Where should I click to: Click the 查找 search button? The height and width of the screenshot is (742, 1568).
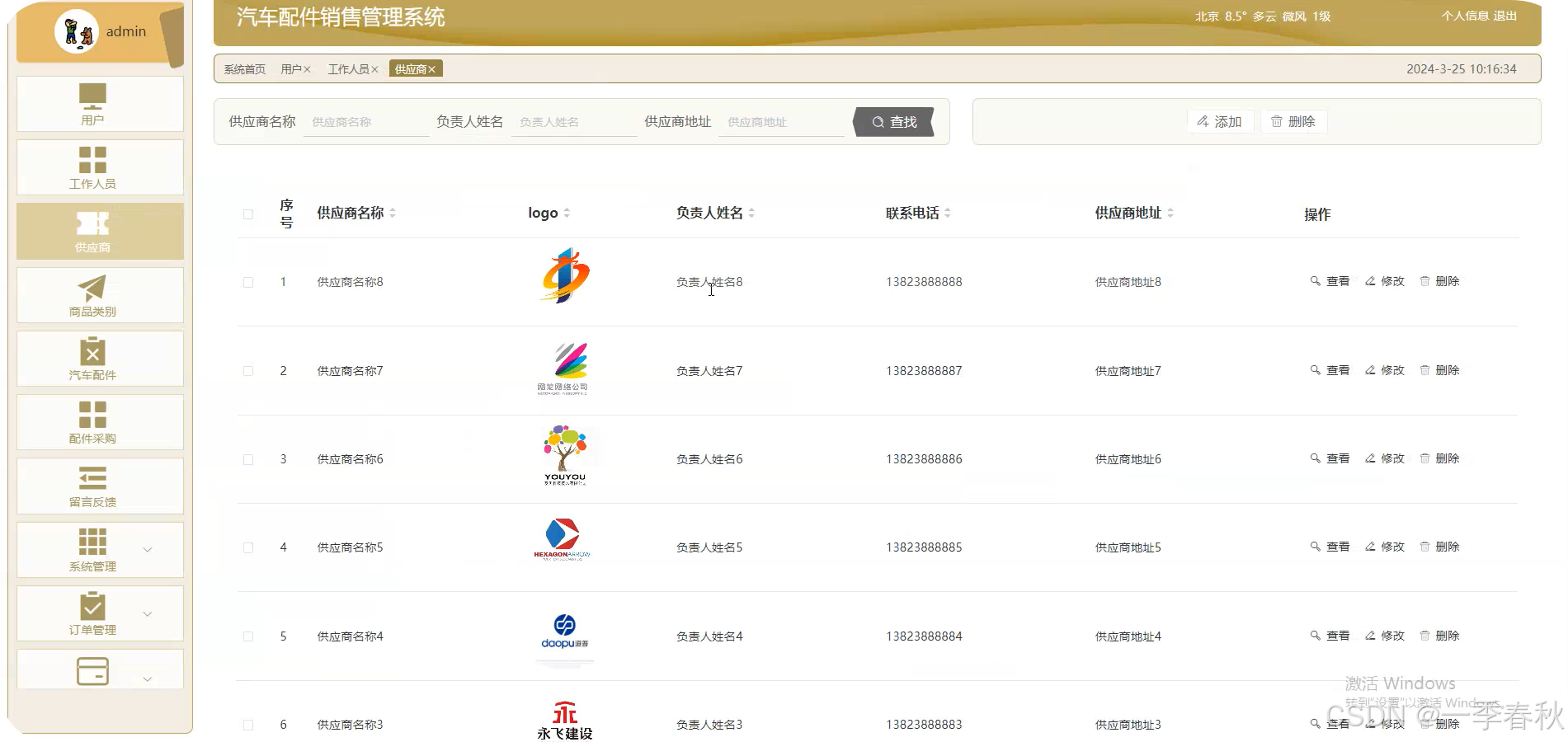895,121
